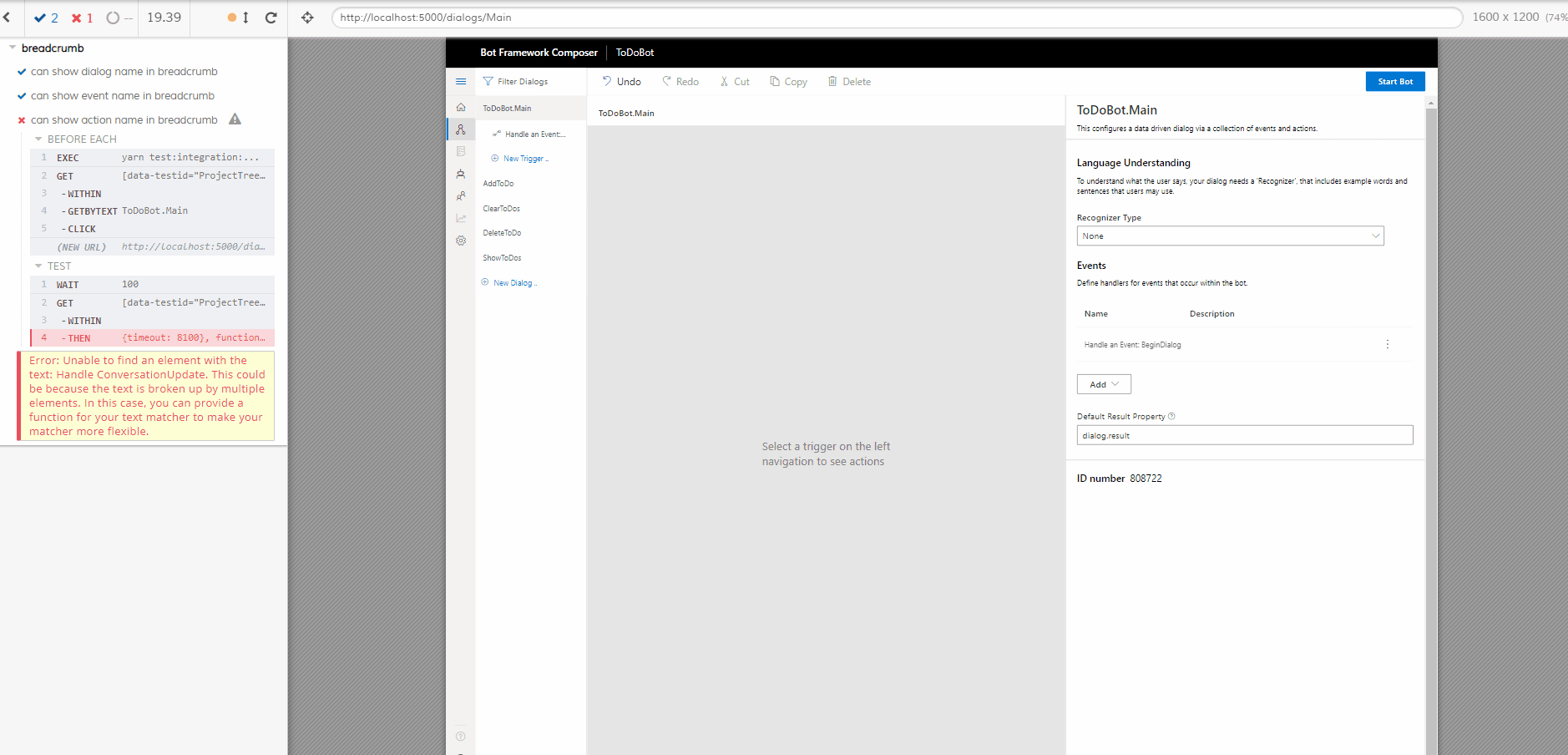Click the crosshair selector playground icon
This screenshot has height=755, width=1568.
[x=308, y=17]
